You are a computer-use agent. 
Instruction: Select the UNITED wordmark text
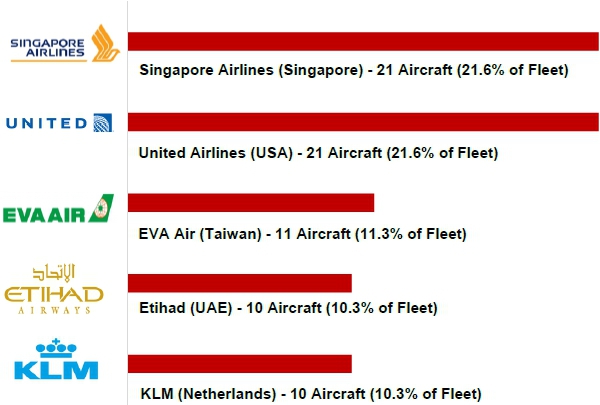coord(46,124)
